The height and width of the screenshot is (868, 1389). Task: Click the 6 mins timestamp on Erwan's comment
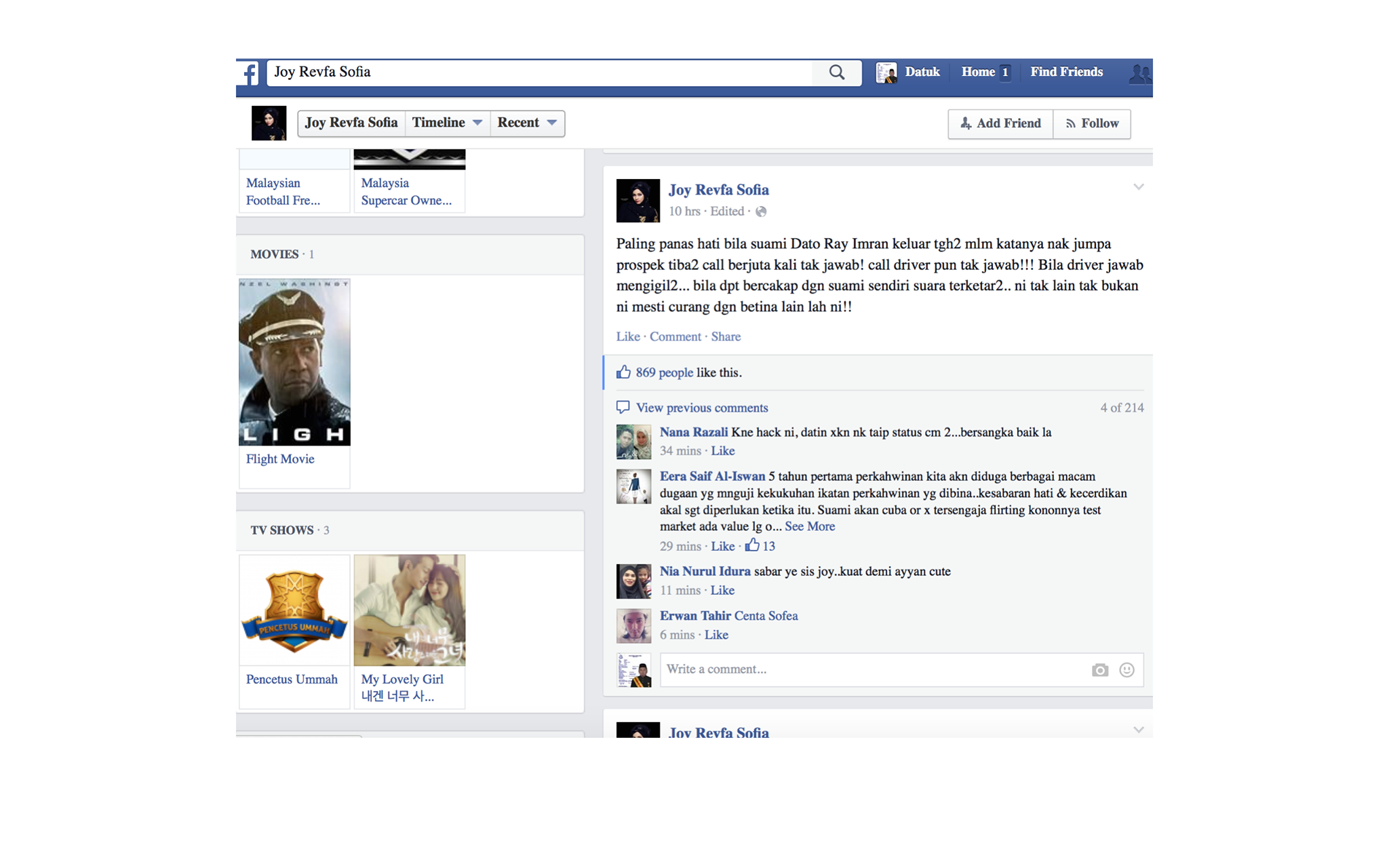point(677,635)
